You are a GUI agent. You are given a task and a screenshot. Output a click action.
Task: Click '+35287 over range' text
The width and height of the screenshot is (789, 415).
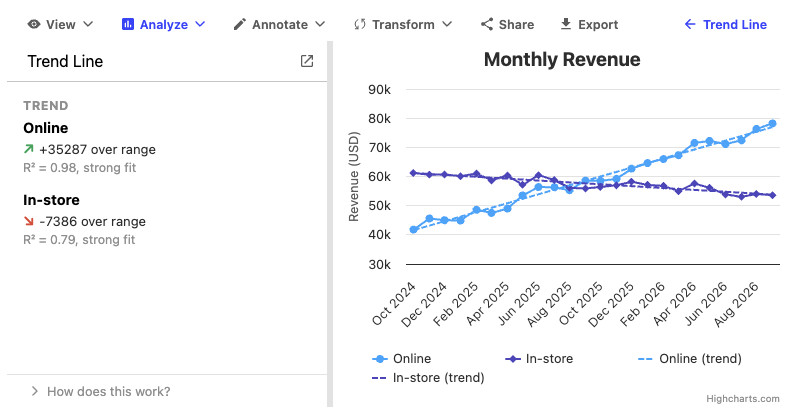[98, 149]
